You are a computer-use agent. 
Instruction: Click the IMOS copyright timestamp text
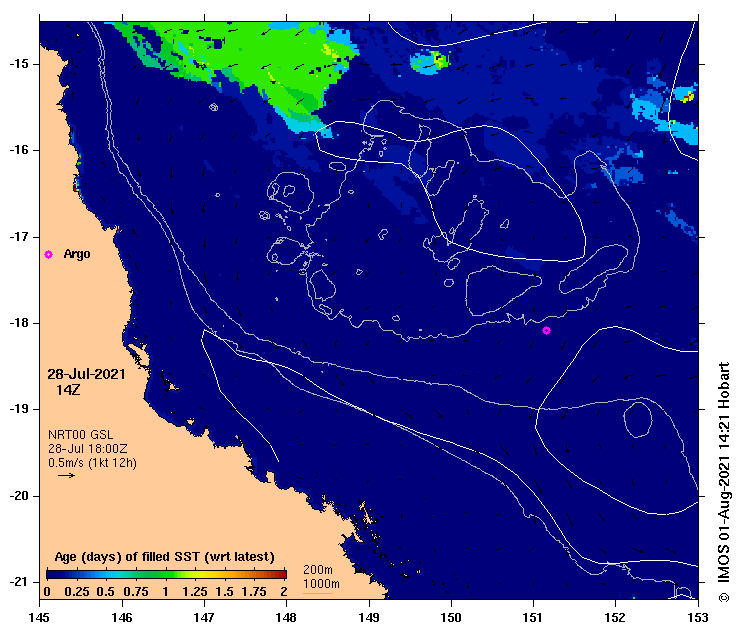point(724,482)
